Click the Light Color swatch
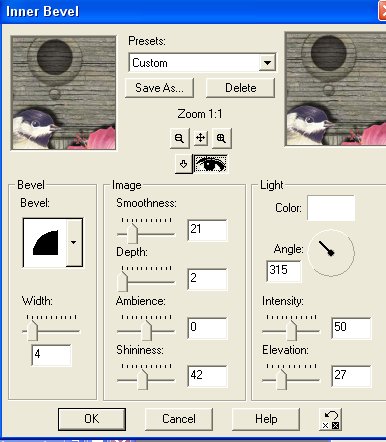The image size is (386, 442). point(331,208)
